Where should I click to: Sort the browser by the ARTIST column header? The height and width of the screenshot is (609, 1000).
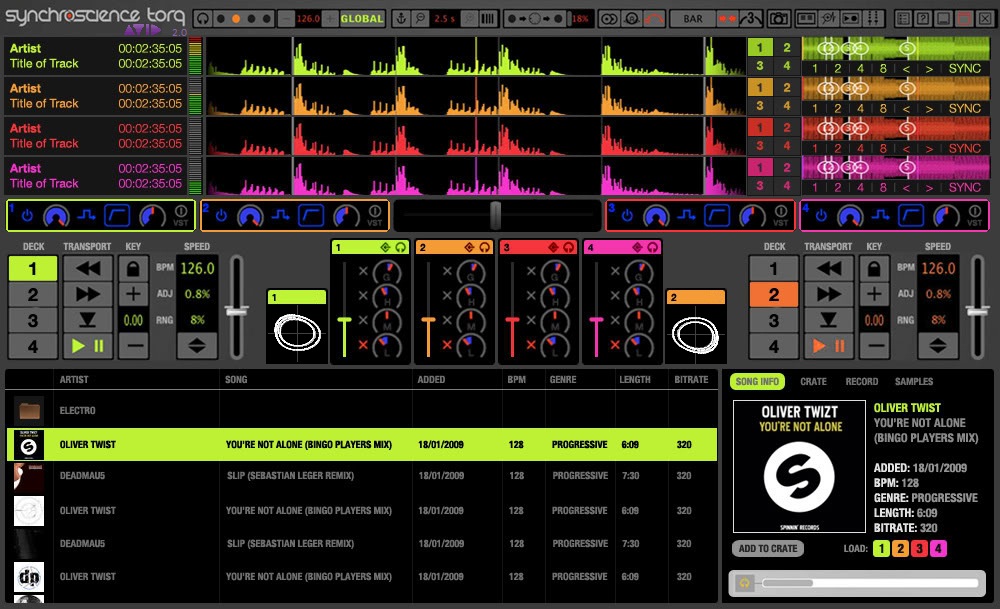pos(74,379)
